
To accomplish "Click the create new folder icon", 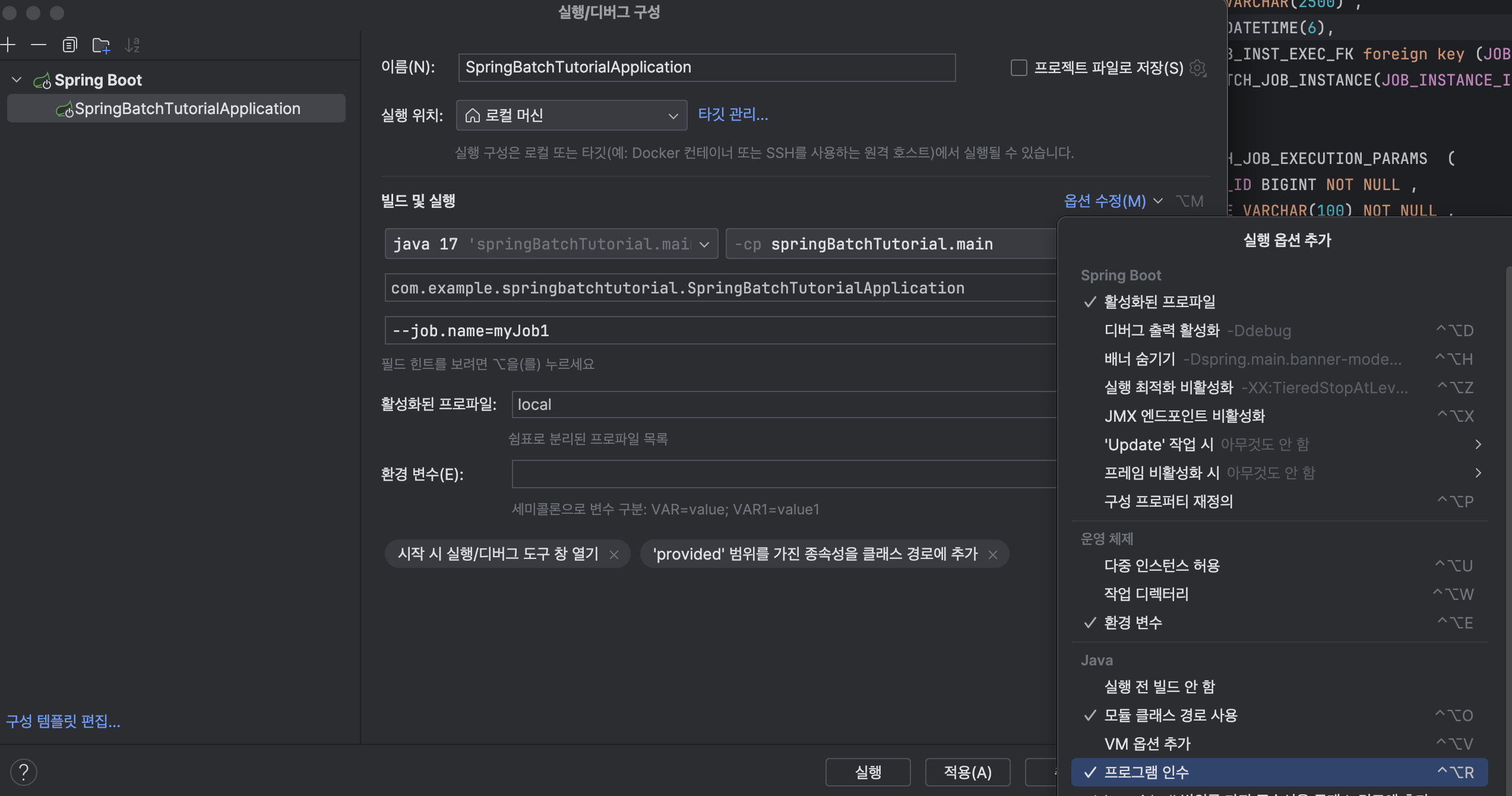I will pos(101,45).
